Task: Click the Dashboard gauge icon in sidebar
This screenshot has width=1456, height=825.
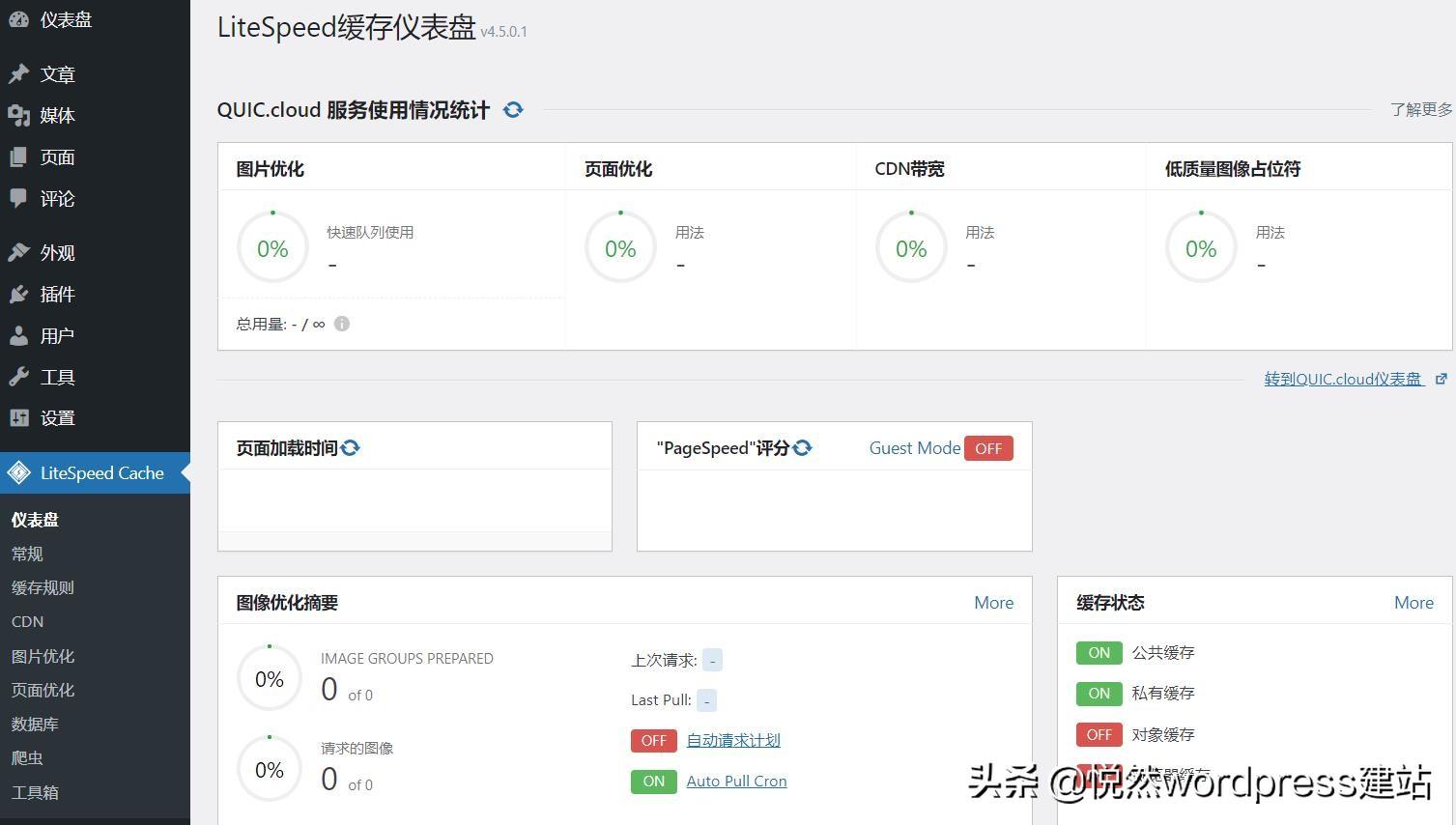Action: click(x=18, y=19)
